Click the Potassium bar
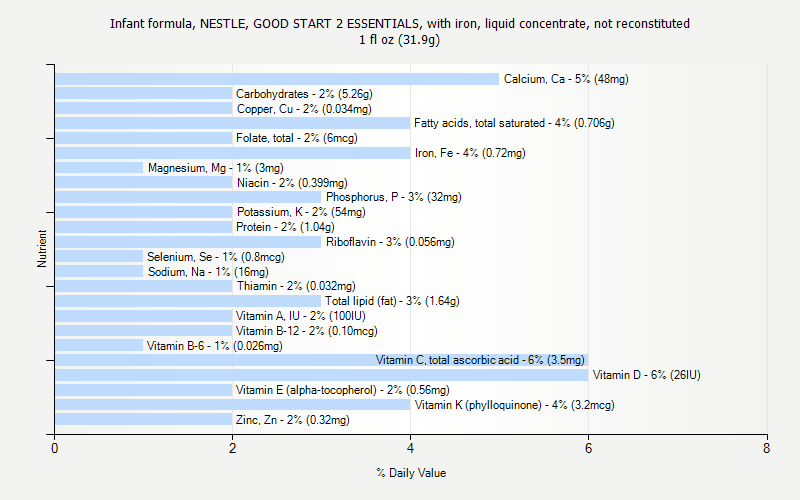The image size is (800, 500). (x=144, y=212)
